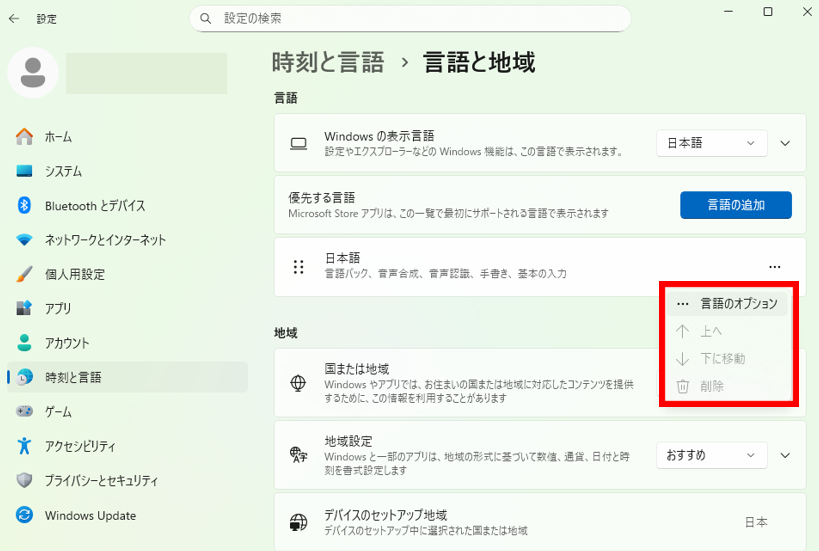The width and height of the screenshot is (819, 551).
Task: Open アプリ settings in the sidebar
Action: pyautogui.click(x=58, y=309)
